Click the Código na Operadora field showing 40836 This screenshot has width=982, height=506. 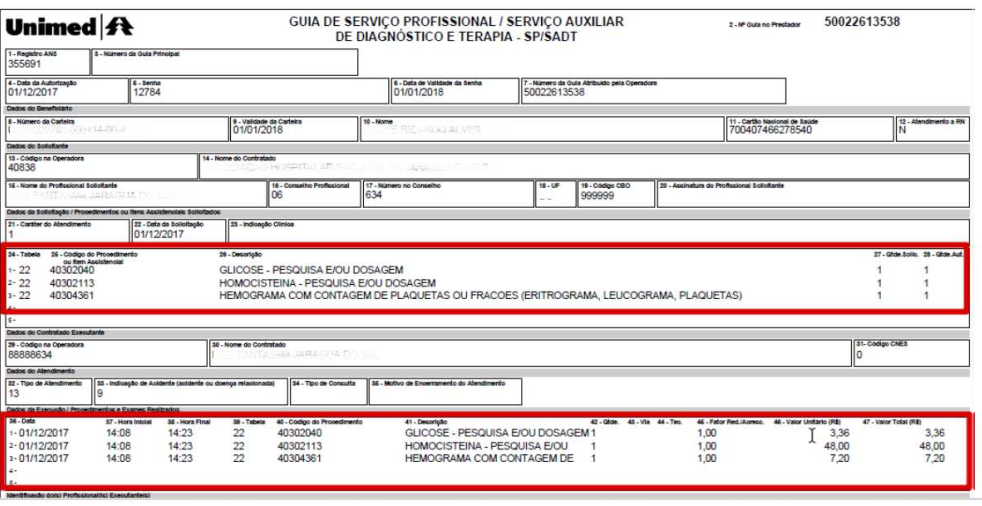pyautogui.click(x=100, y=164)
